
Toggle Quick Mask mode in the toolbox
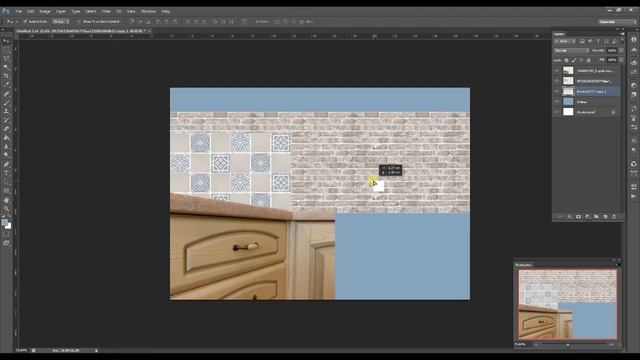(x=6, y=234)
